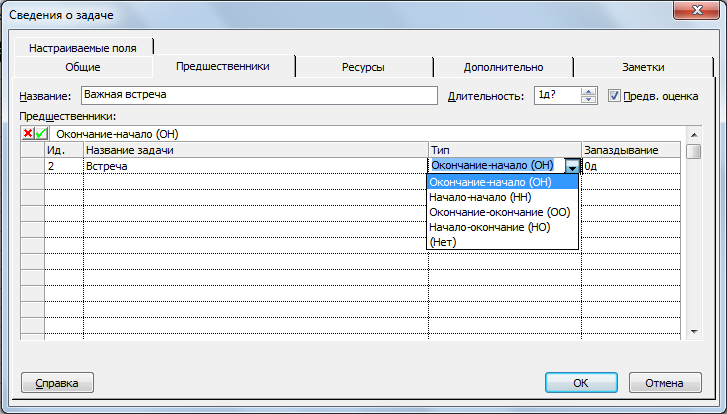Click the Название задачи column header
727x414 pixels.
(255, 150)
